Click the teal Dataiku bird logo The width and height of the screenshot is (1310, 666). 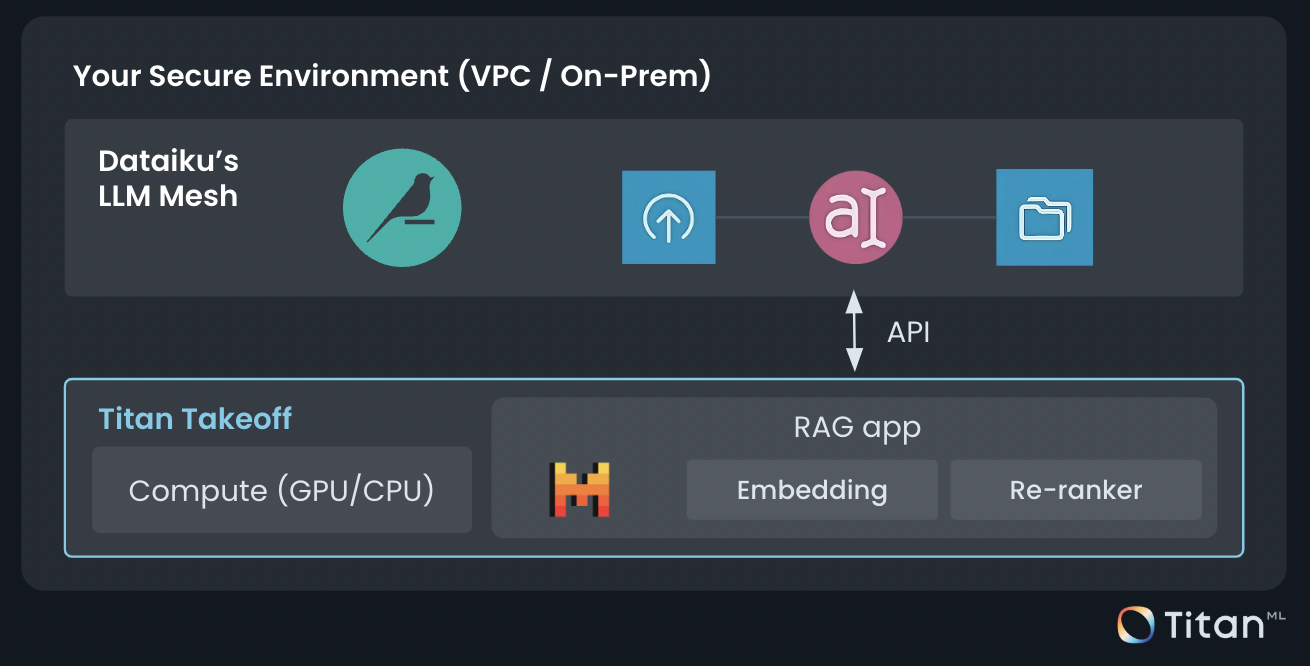[x=402, y=208]
